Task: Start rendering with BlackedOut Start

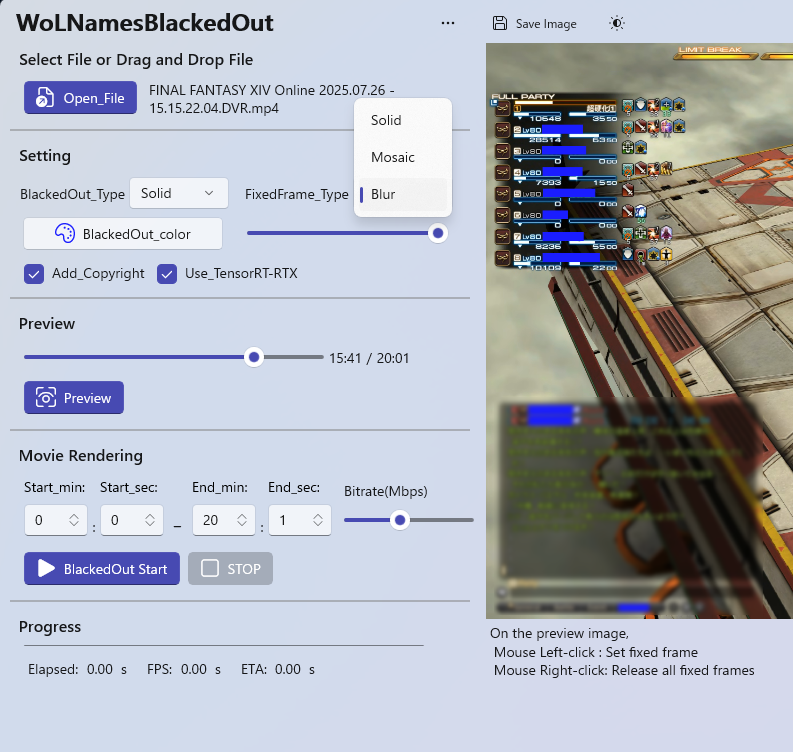Action: point(102,569)
